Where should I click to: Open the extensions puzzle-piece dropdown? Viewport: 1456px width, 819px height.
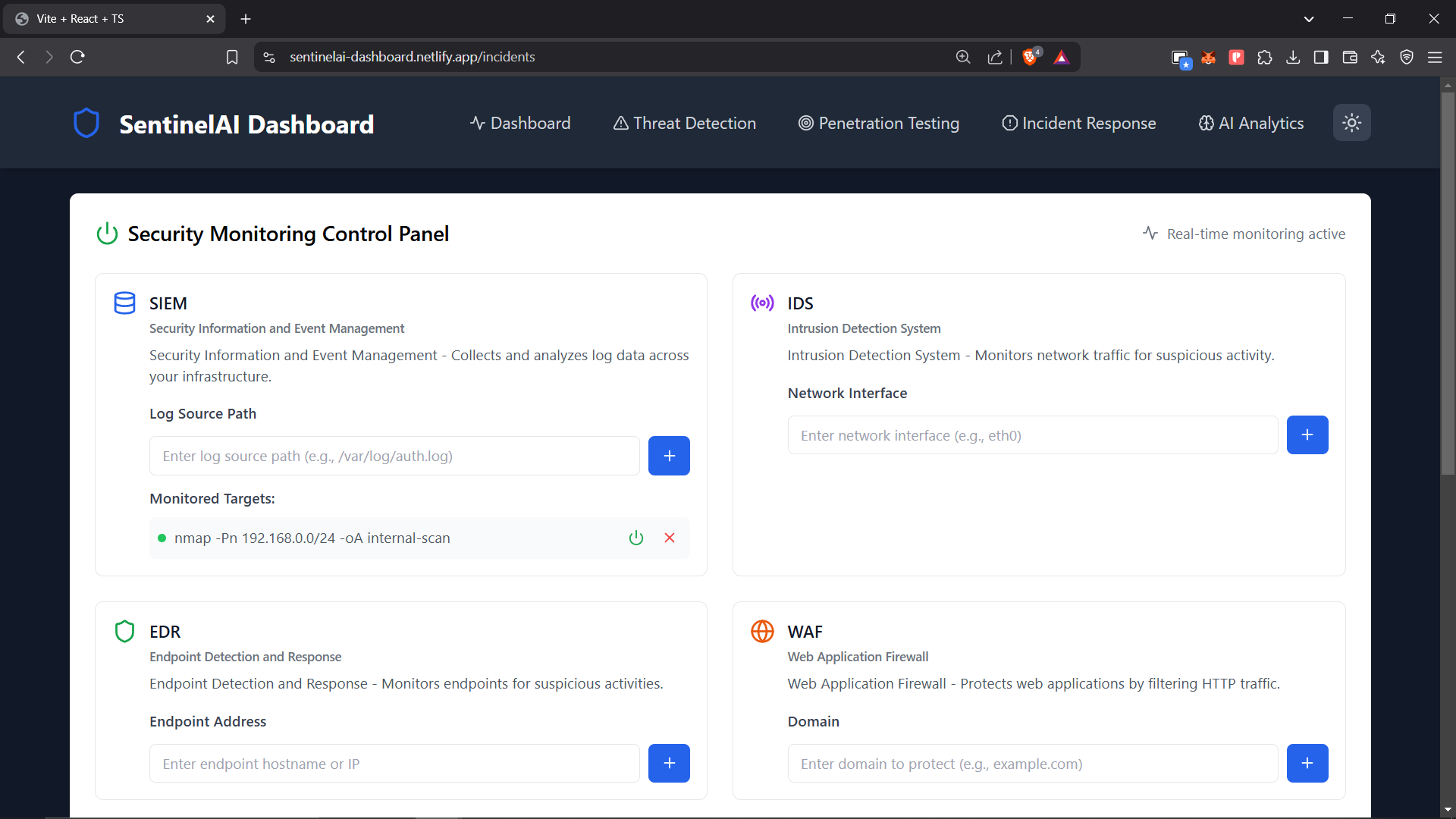[1265, 57]
